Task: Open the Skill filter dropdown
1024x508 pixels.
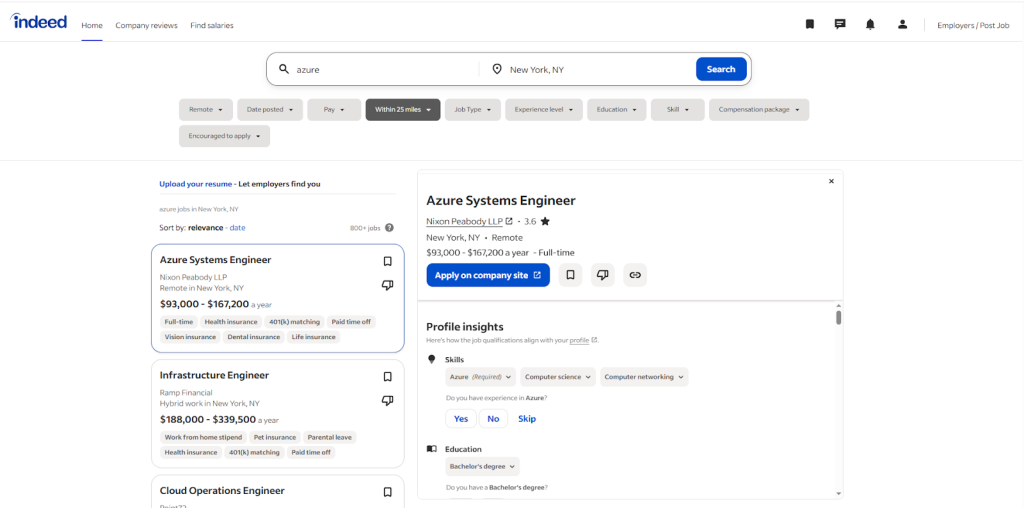Action: (678, 110)
